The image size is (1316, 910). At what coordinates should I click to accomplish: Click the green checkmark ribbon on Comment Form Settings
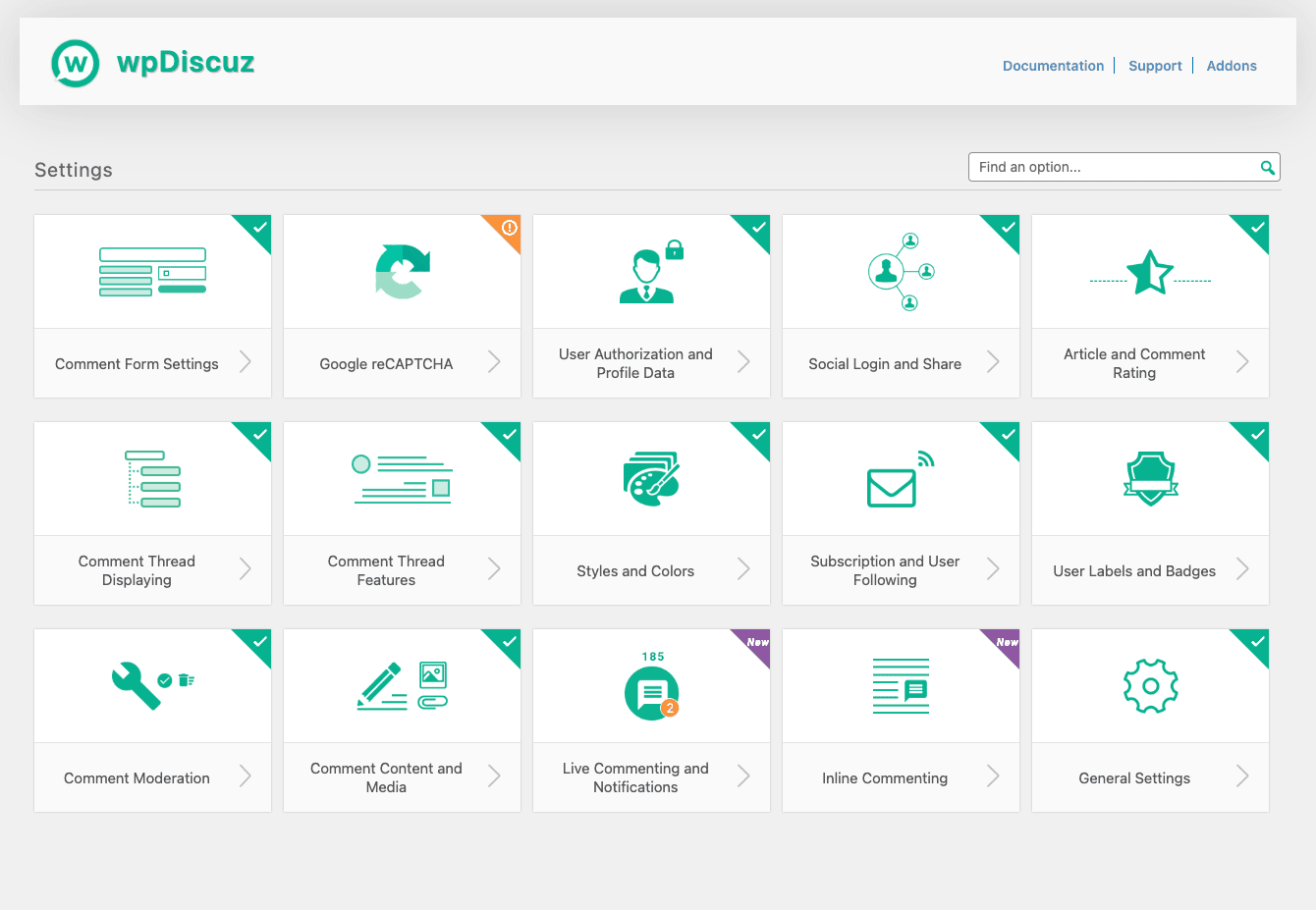(258, 228)
